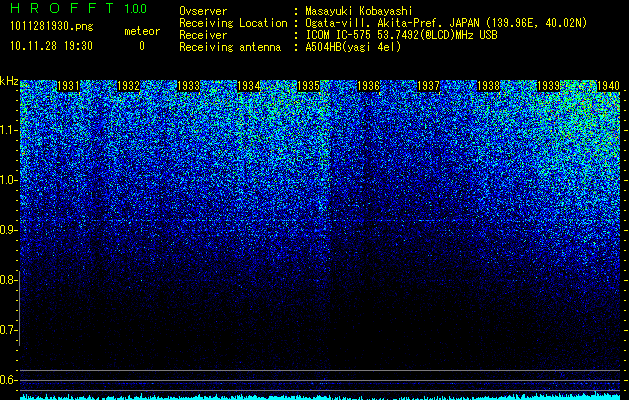
Task: Click the 1939 time marker
Action: coord(548,86)
